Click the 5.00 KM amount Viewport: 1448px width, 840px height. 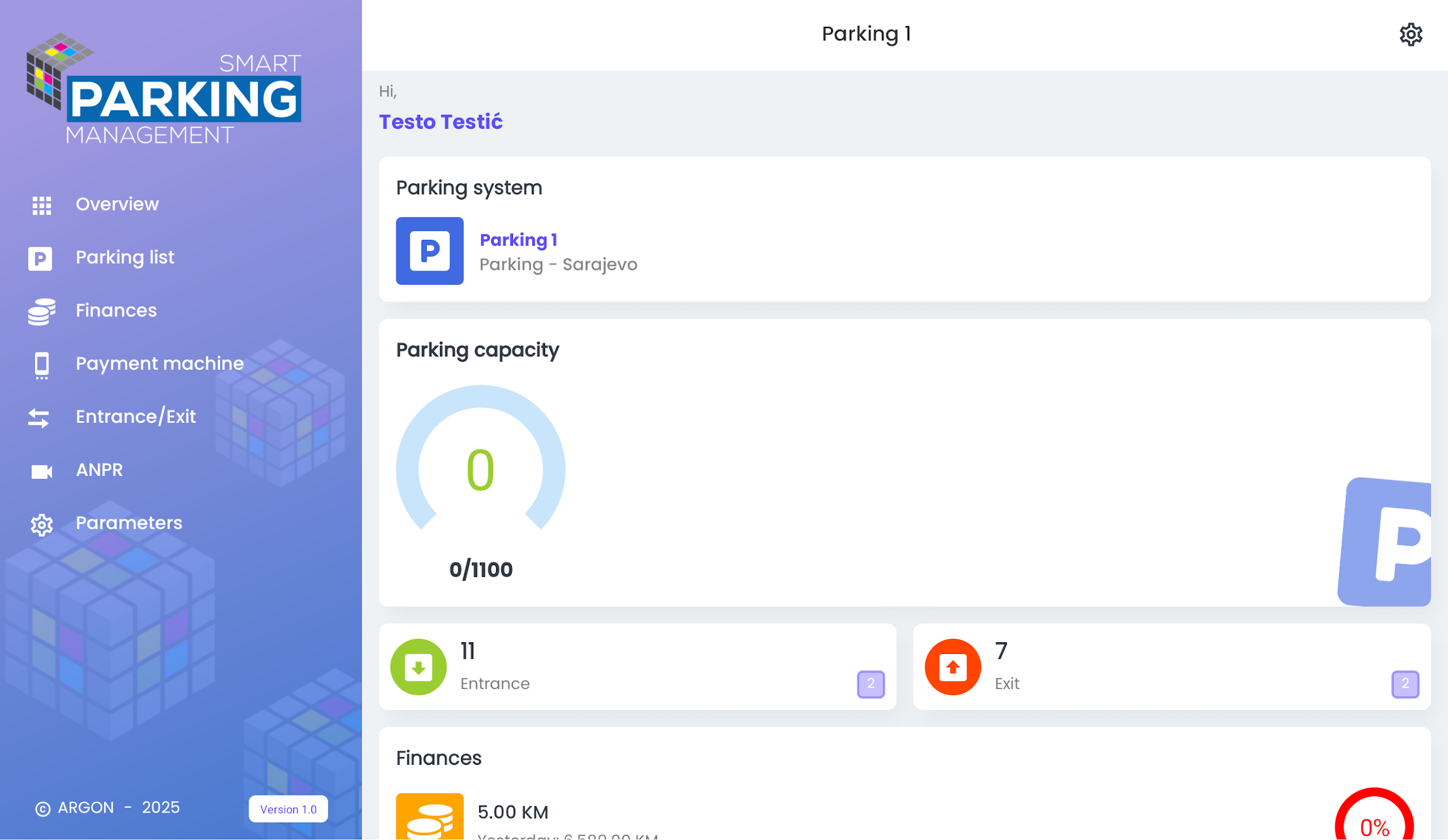pos(512,812)
